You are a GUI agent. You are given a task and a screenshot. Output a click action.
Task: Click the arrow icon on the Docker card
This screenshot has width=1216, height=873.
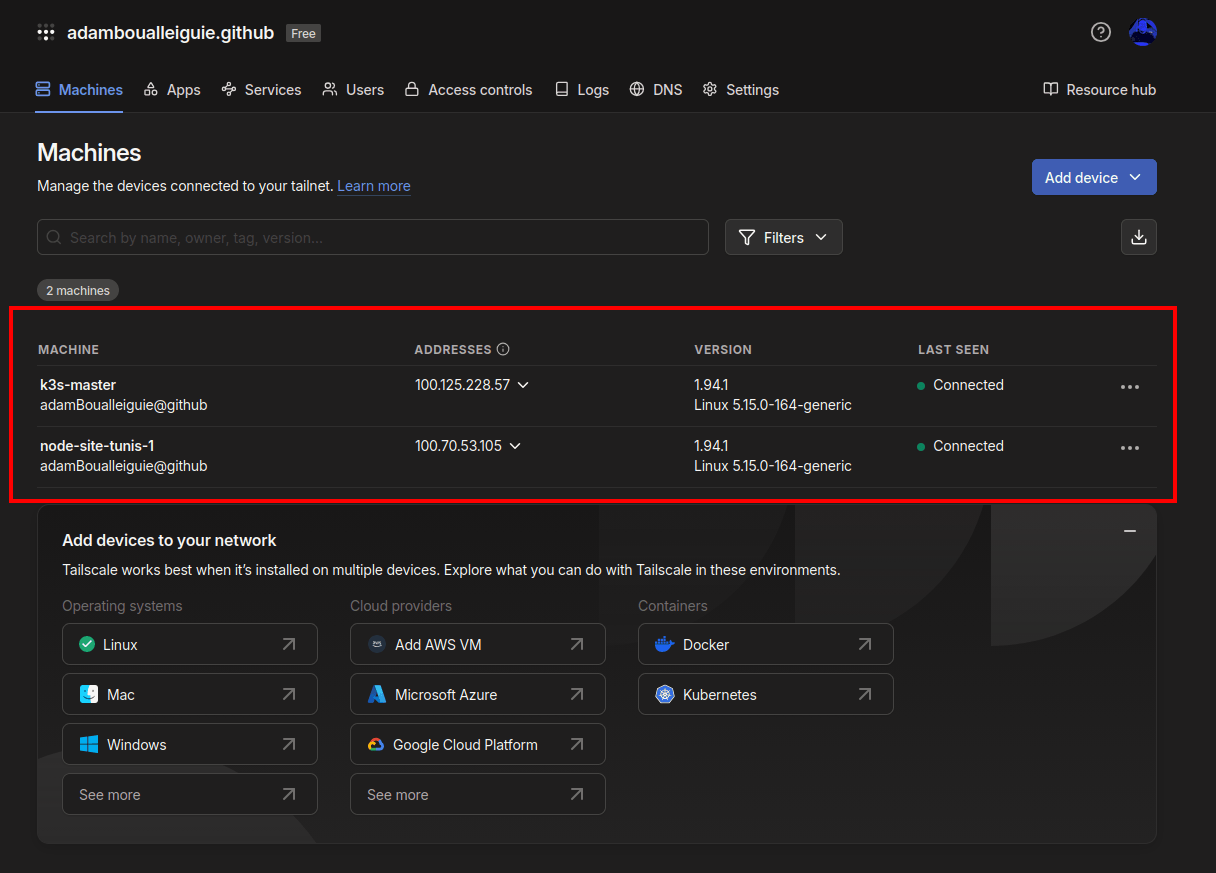[x=865, y=644]
